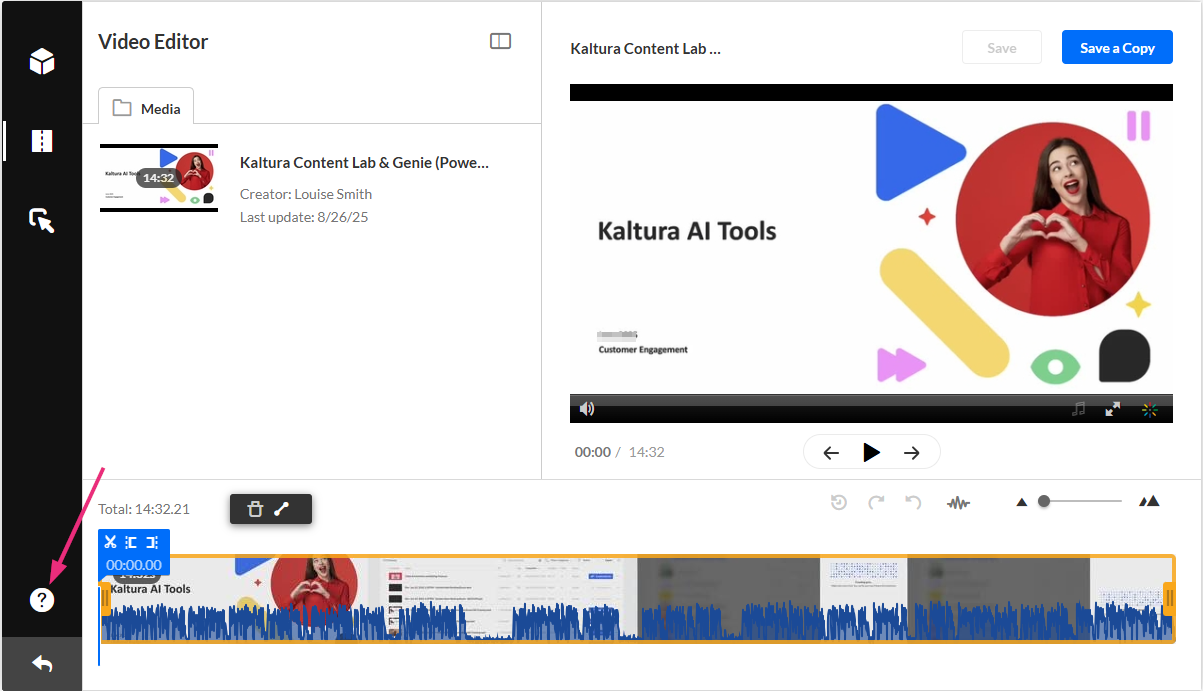Click the fade in/out curve icon
Image resolution: width=1203 pixels, height=691 pixels.
282,509
